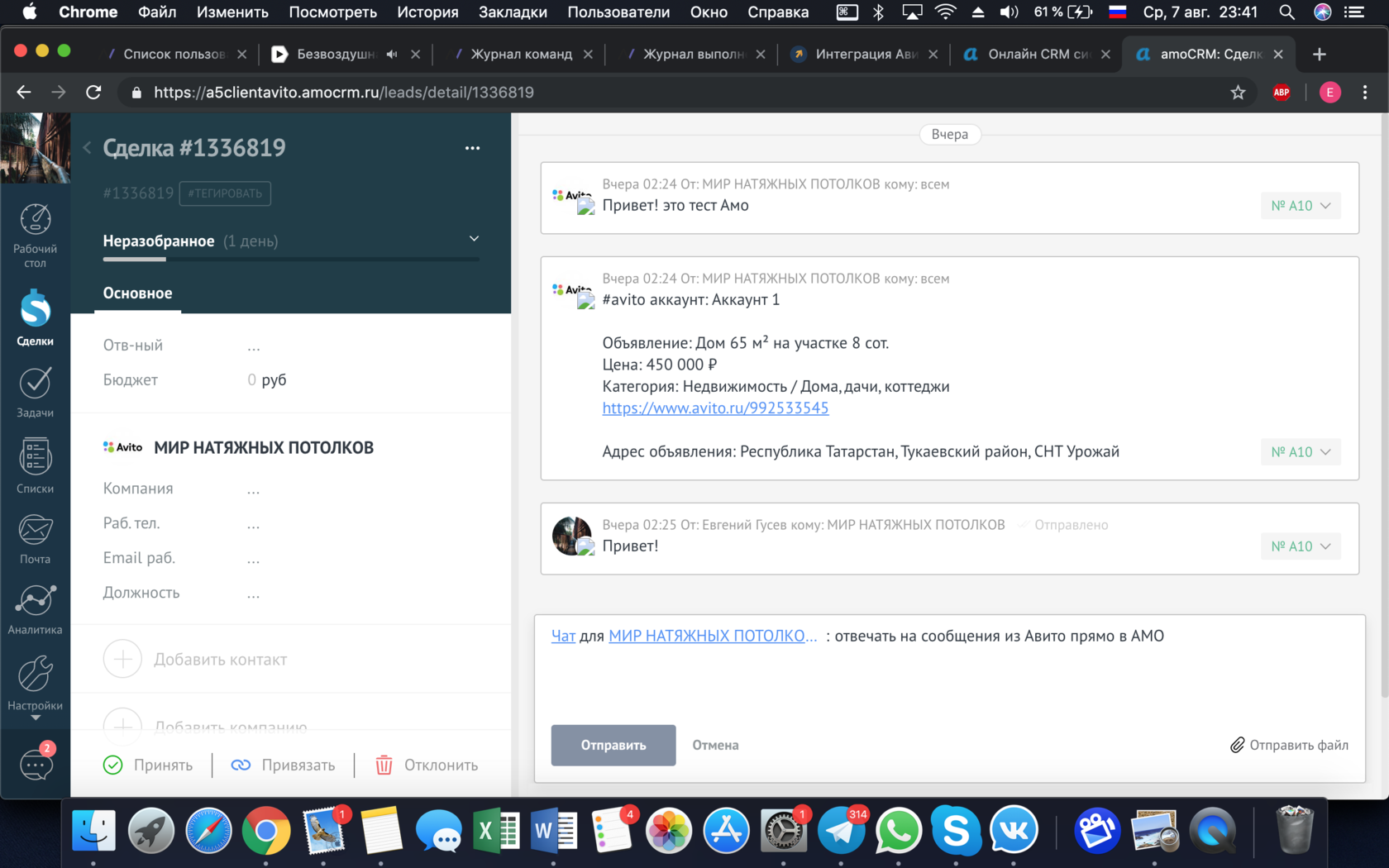Open chat notifications icon with badge 2
This screenshot has height=868, width=1389.
pyautogui.click(x=36, y=761)
